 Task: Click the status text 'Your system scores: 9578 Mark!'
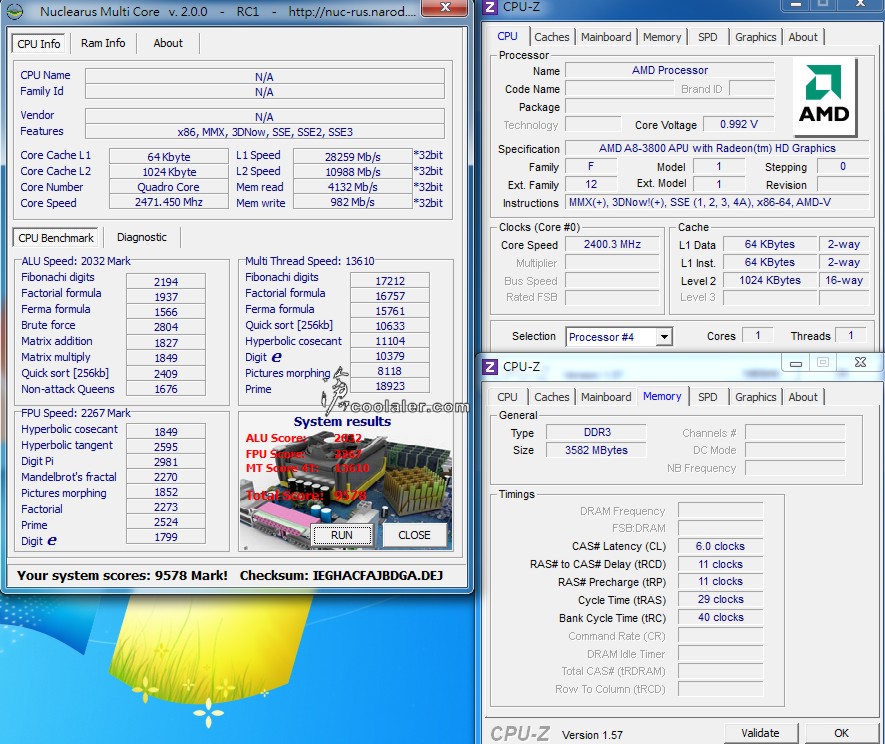pyautogui.click(x=122, y=575)
